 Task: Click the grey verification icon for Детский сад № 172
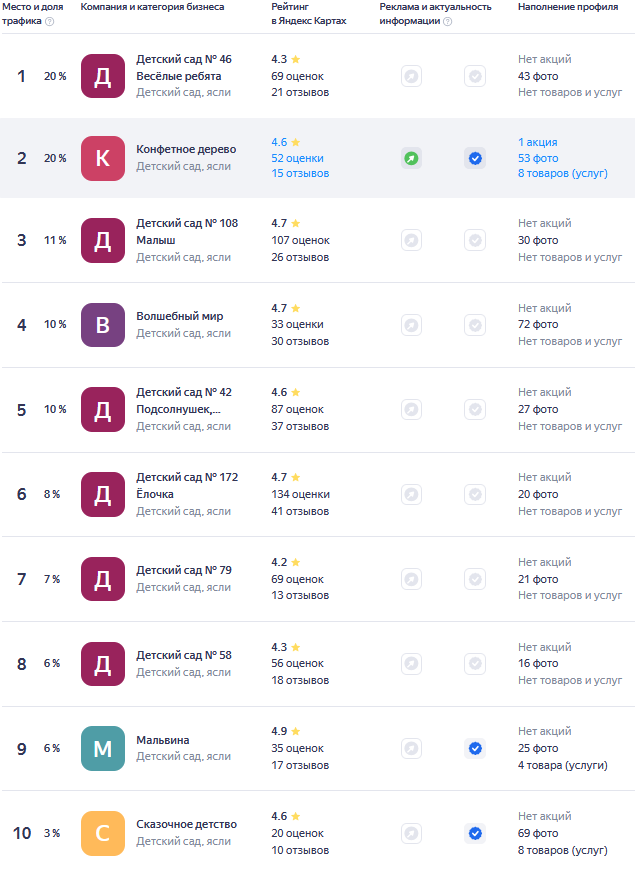click(x=475, y=494)
